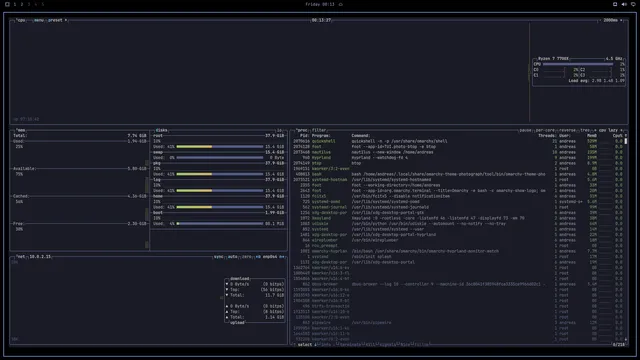Viewport: 640px width, 360px height.
Task: Click the upload label in net box
Action: (237, 323)
